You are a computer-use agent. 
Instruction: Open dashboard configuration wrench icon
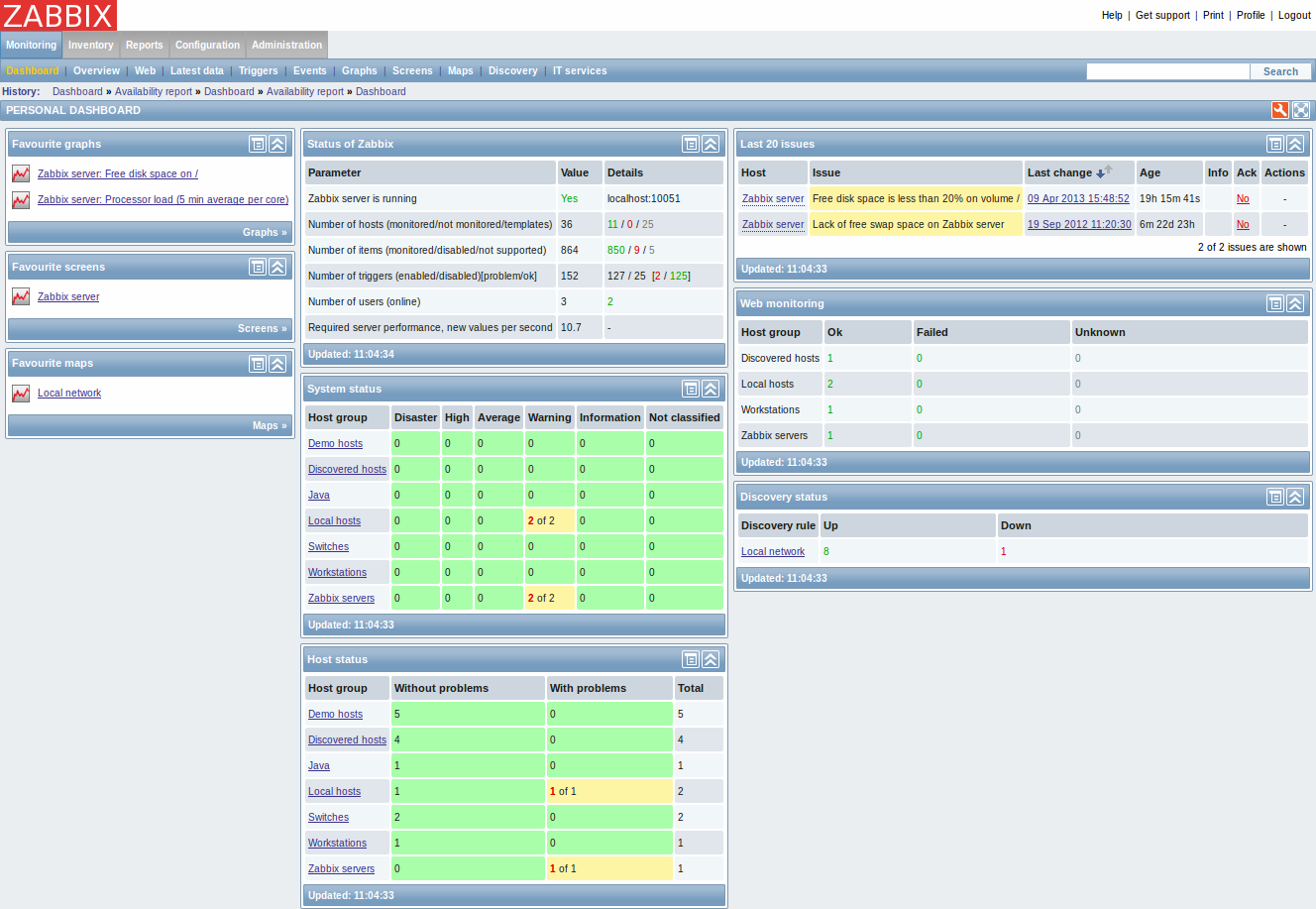point(1280,110)
